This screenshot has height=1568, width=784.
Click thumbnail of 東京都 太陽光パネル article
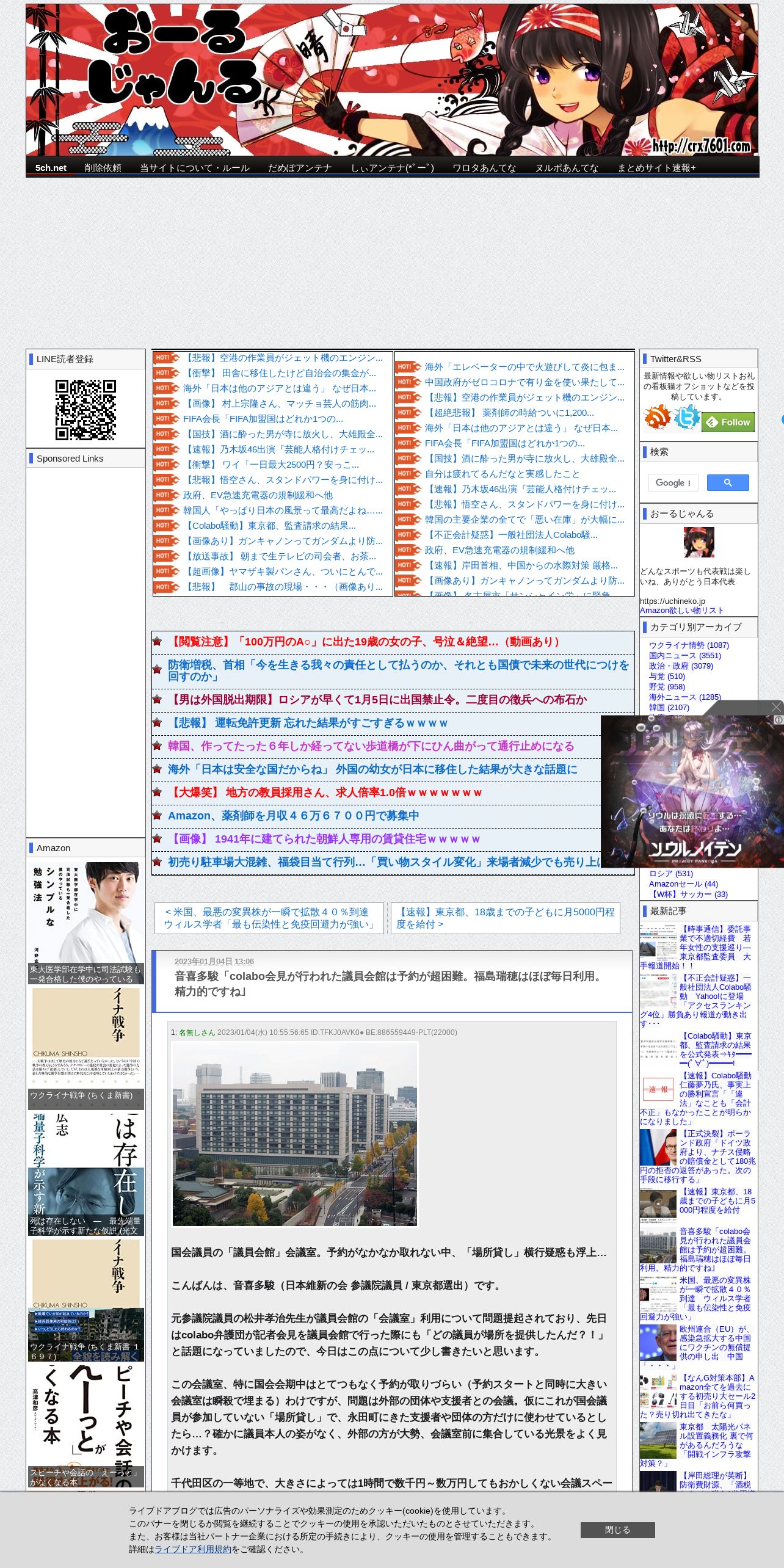658,1440
